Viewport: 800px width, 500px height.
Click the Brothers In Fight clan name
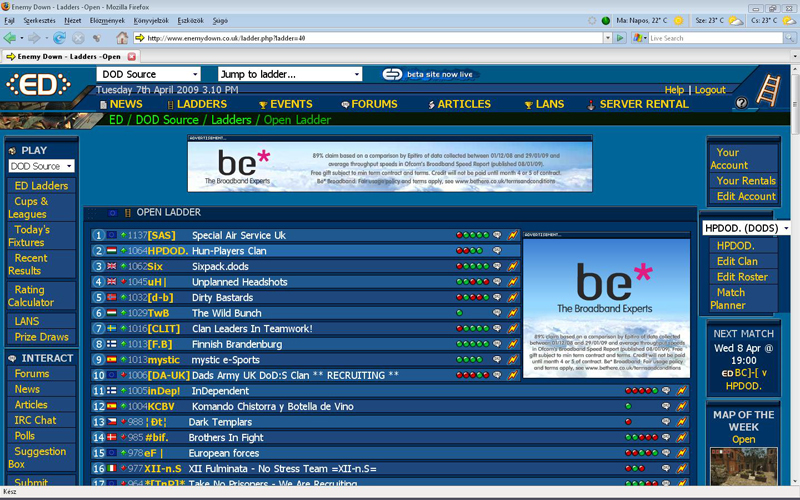click(226, 438)
